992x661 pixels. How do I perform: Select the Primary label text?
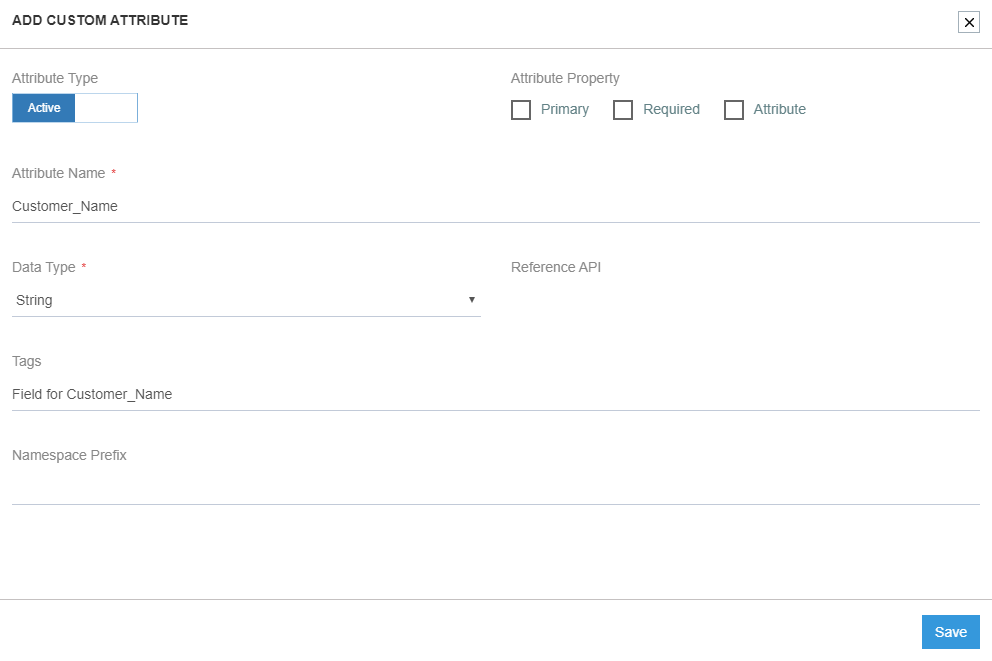pos(565,109)
